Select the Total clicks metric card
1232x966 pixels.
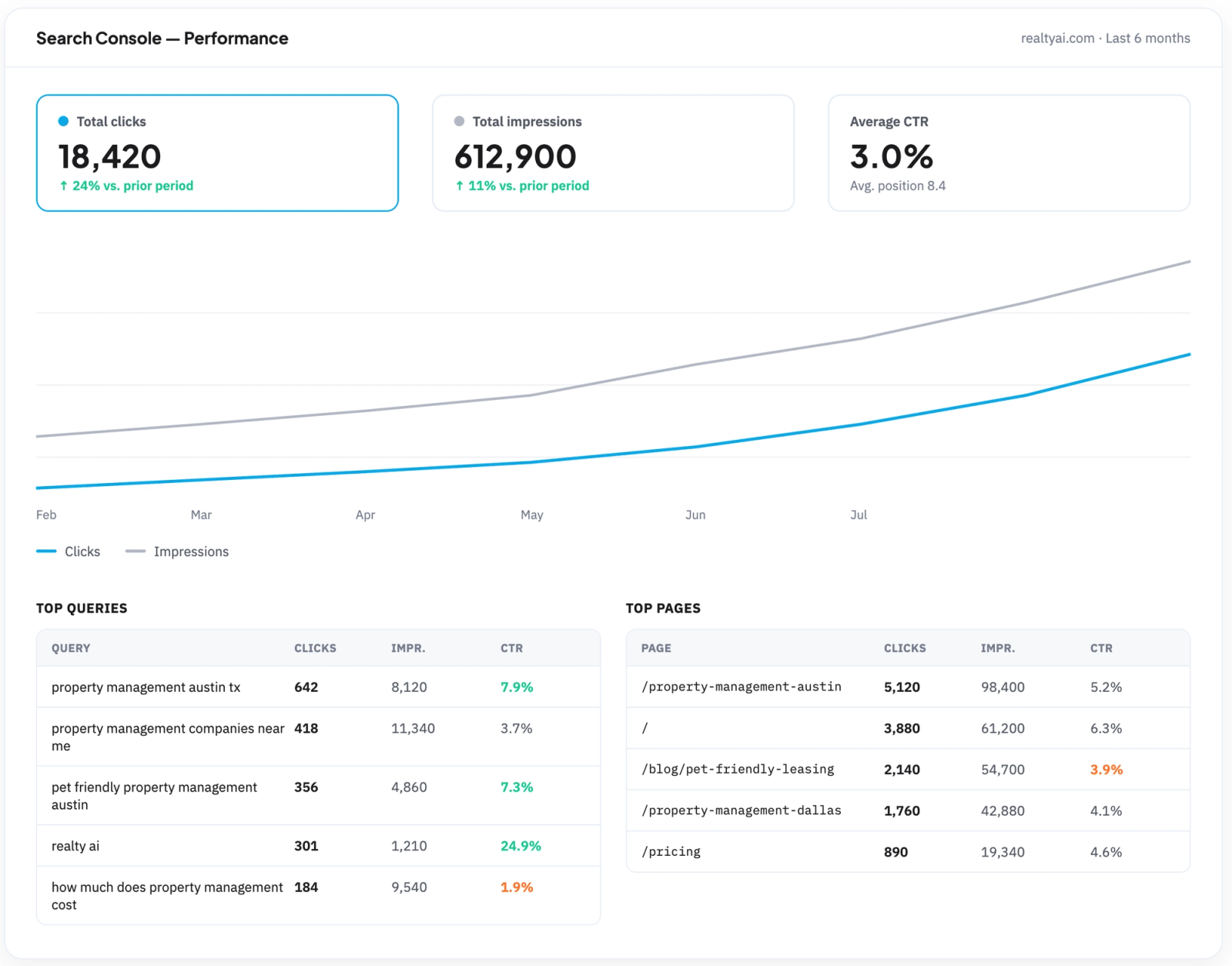217,153
